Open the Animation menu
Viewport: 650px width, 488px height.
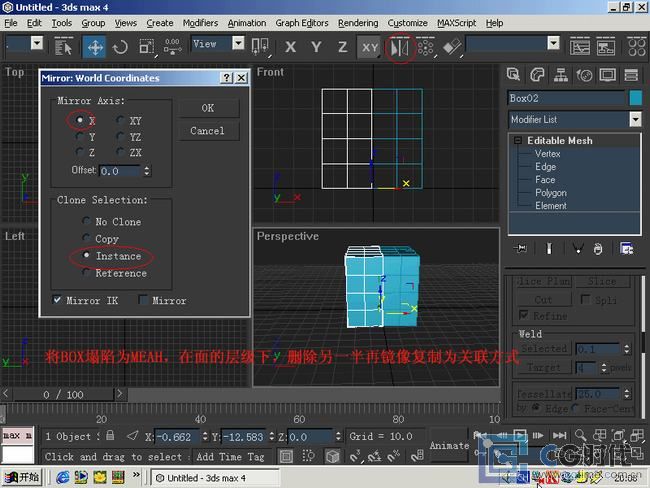[247, 23]
